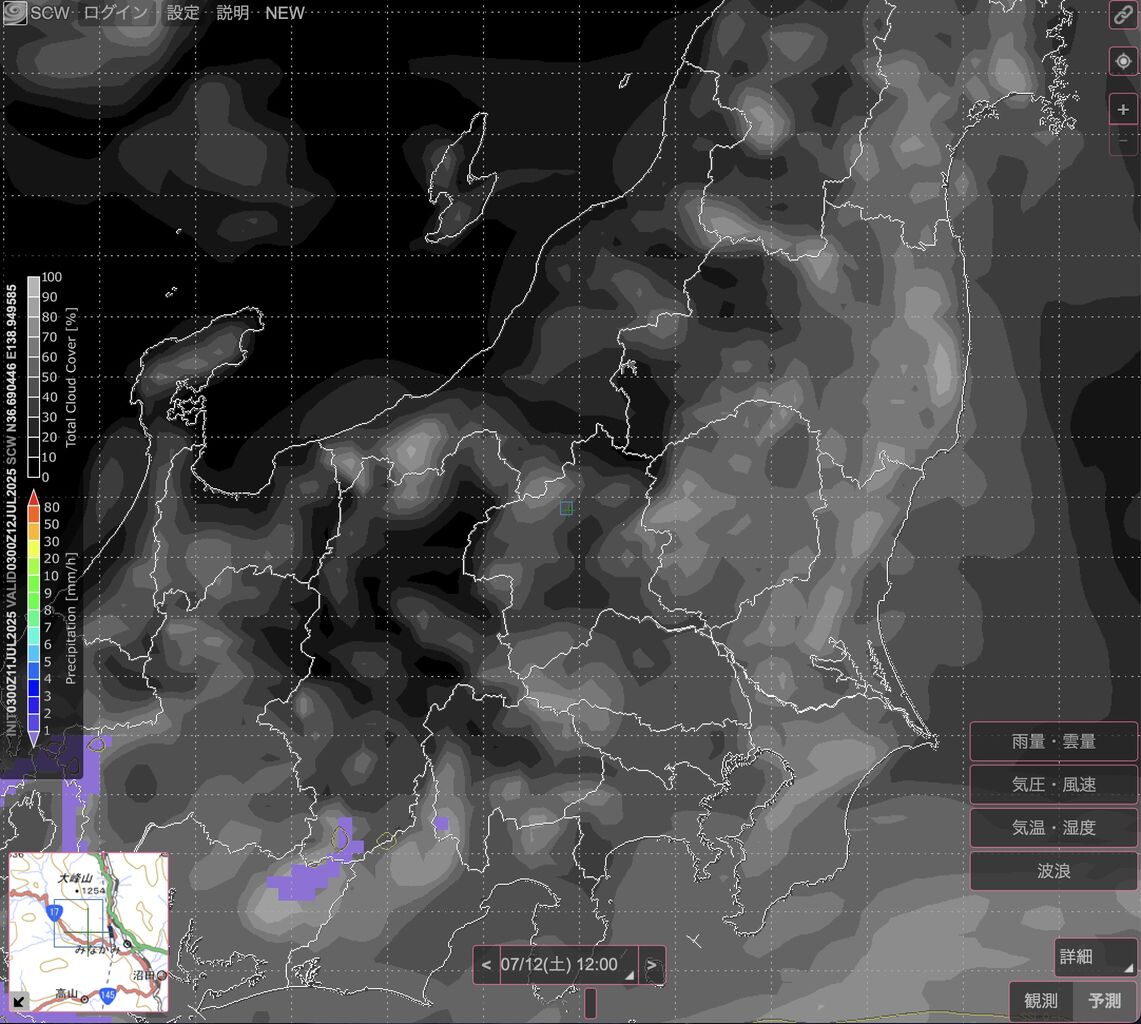Click the みなかみ label in mini map
Viewport: 1141px width, 1024px height.
coord(98,950)
